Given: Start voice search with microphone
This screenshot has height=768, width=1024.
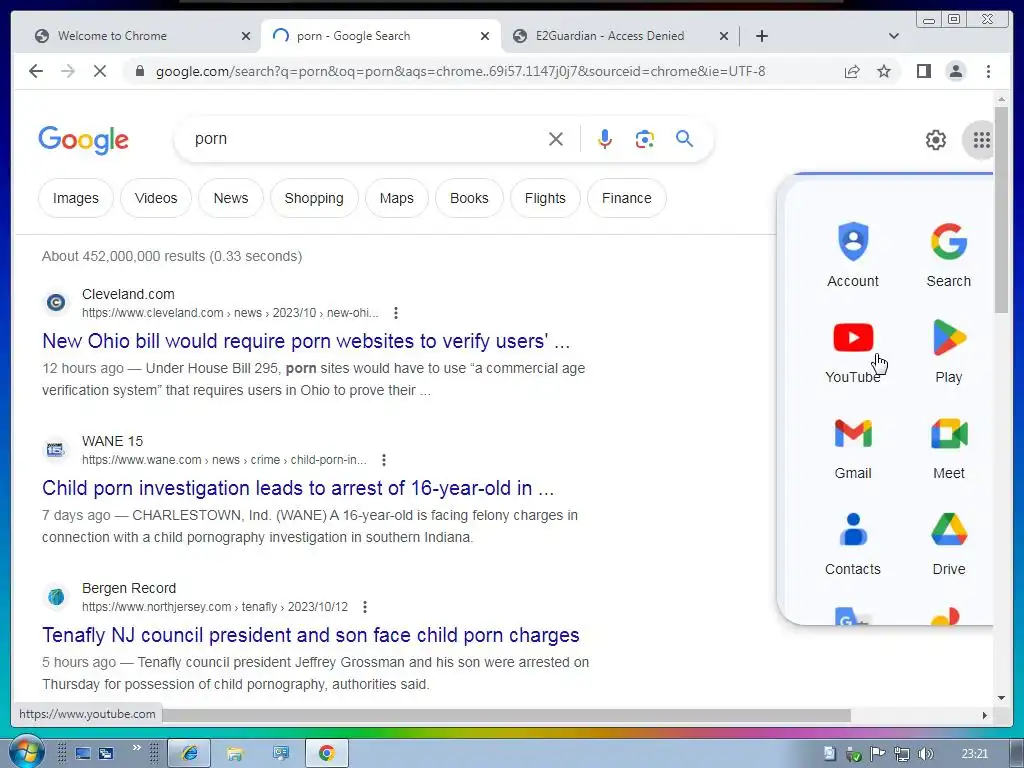Looking at the screenshot, I should [605, 139].
